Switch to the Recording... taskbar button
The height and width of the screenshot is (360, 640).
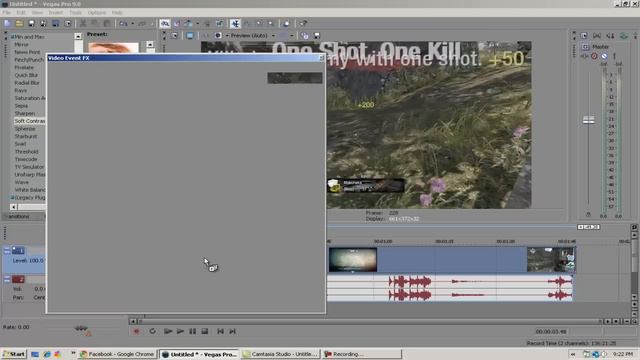click(362, 354)
